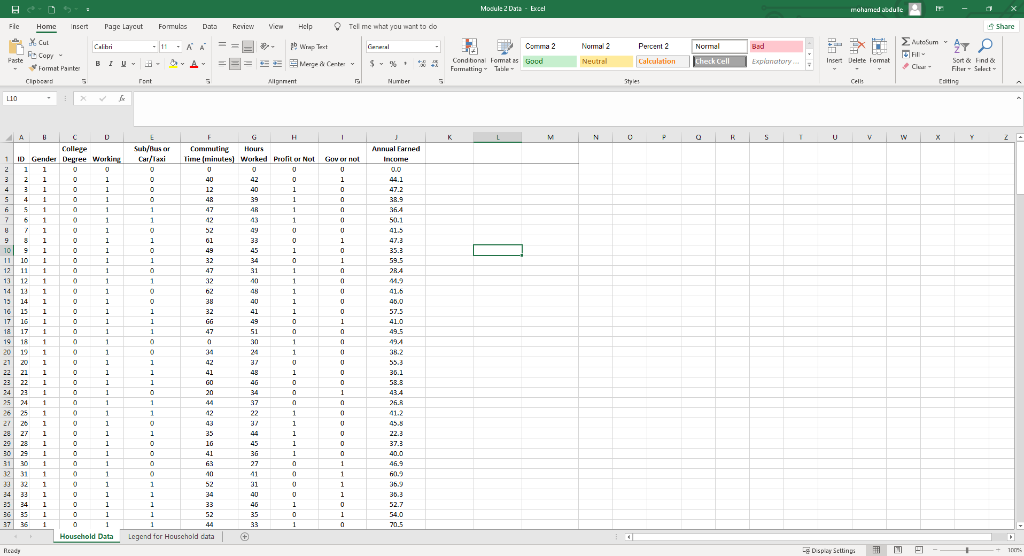Increase the indent
Image resolution: width=1024 pixels, height=556 pixels.
point(278,64)
